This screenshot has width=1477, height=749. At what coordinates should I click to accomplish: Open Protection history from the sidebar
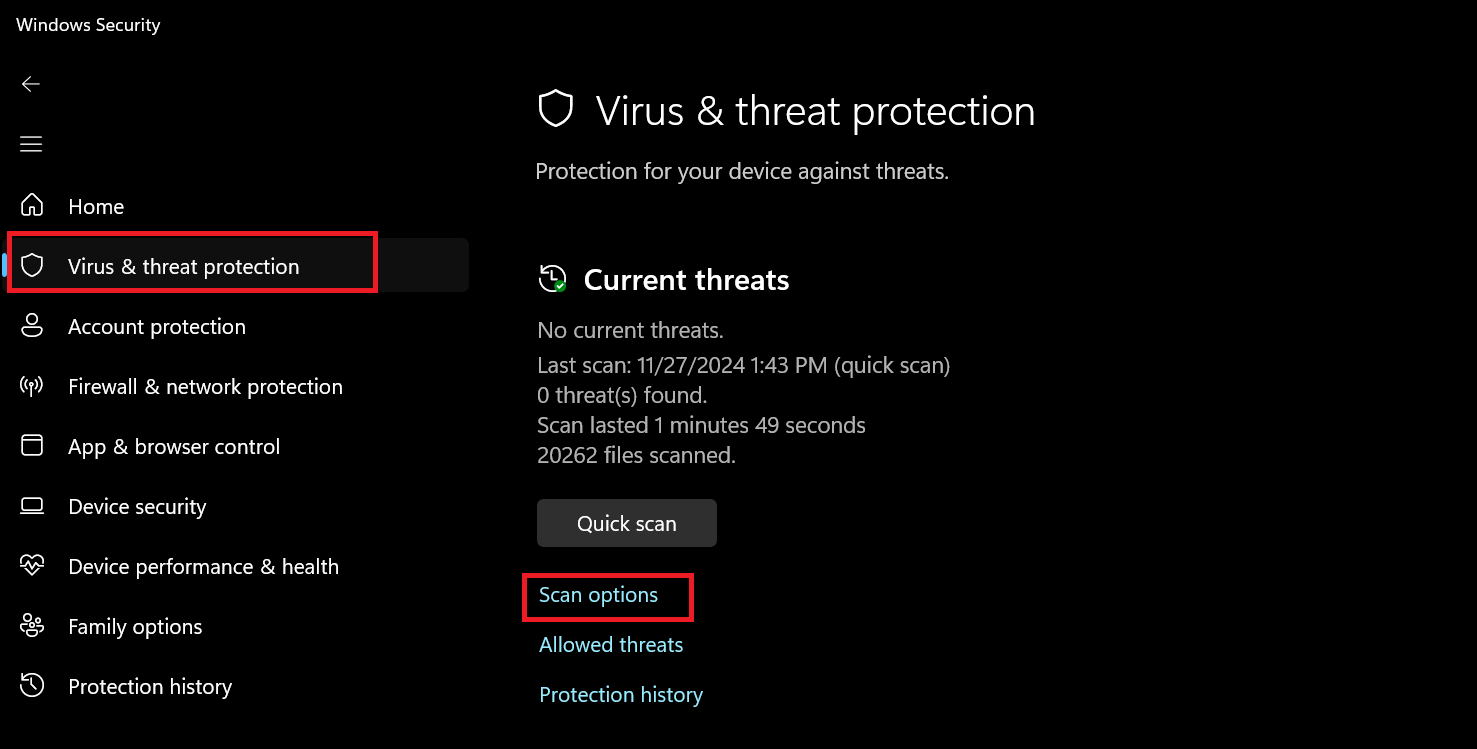tap(150, 687)
